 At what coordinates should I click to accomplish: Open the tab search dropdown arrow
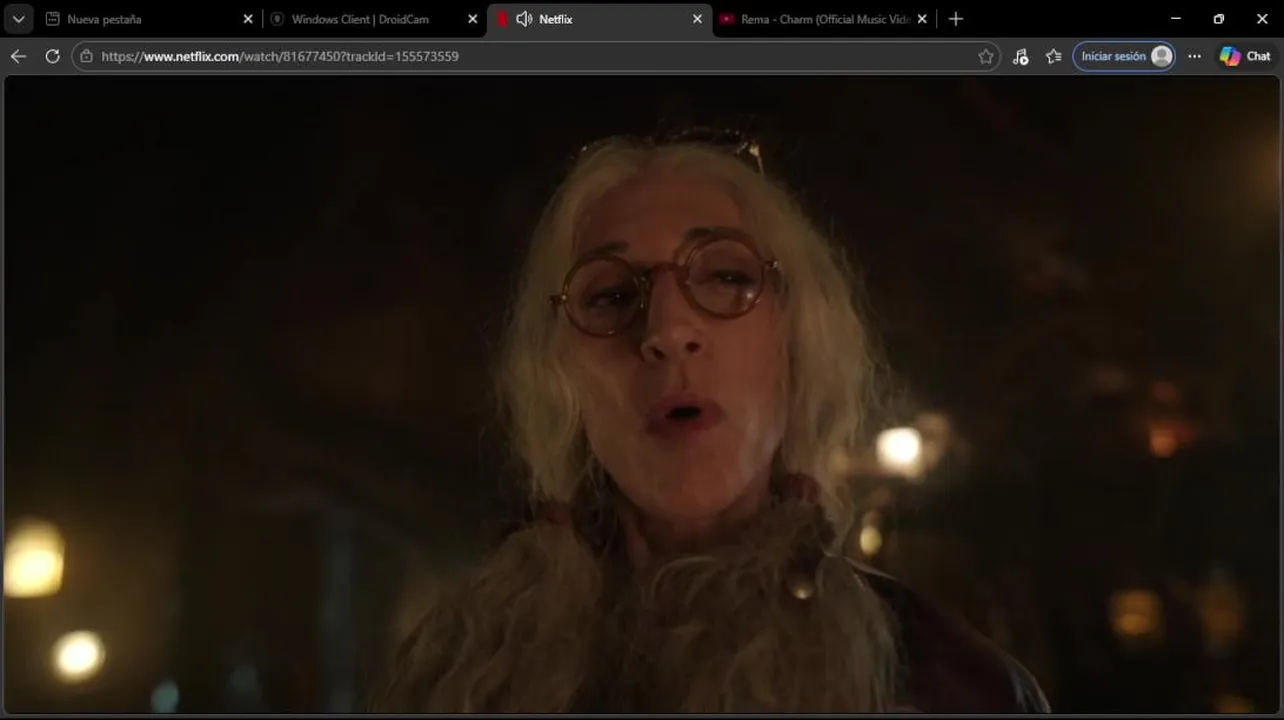point(18,19)
